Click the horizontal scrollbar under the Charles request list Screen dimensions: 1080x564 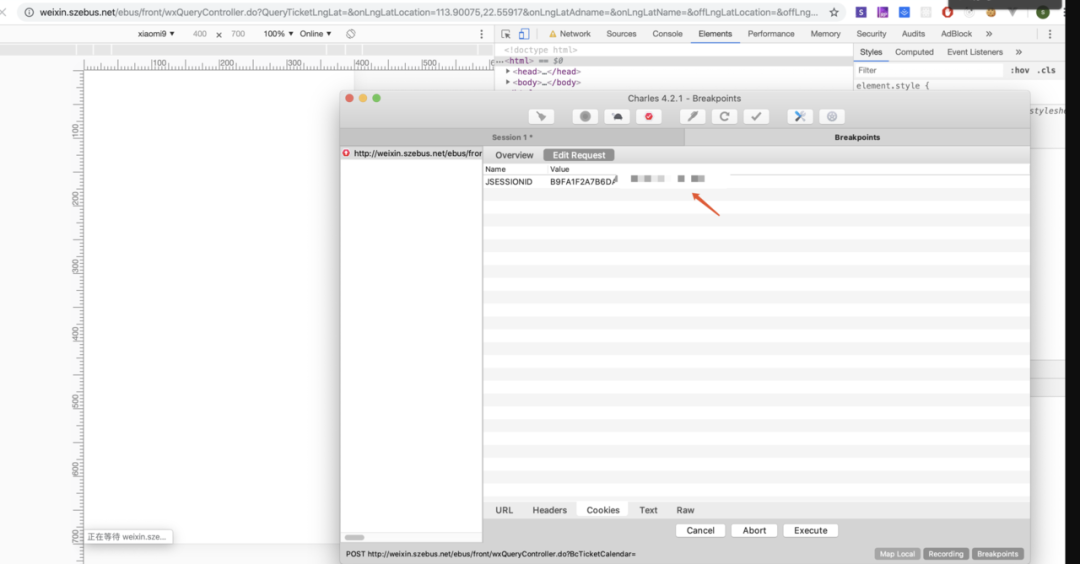pyautogui.click(x=354, y=537)
